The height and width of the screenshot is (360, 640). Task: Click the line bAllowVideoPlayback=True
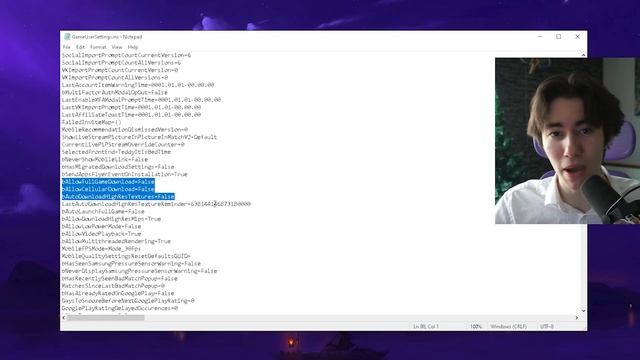[x=102, y=234]
